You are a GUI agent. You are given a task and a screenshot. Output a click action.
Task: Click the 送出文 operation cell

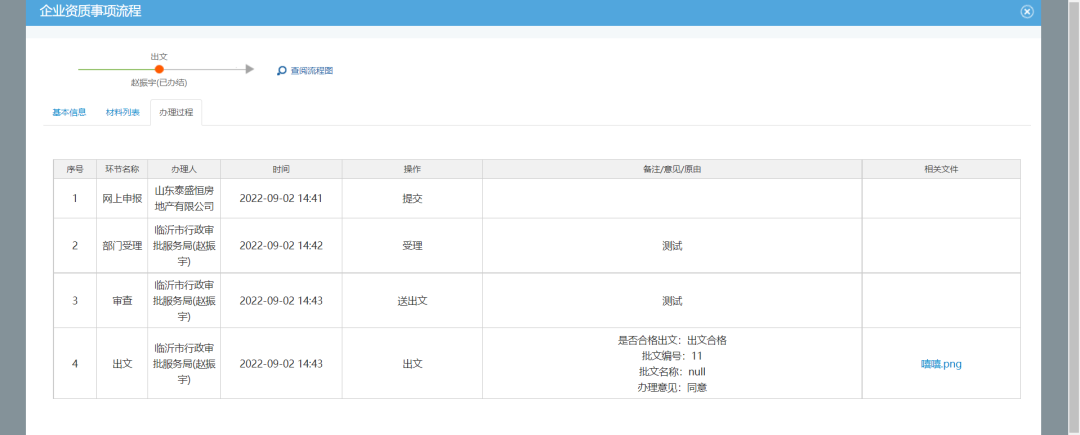tap(412, 300)
